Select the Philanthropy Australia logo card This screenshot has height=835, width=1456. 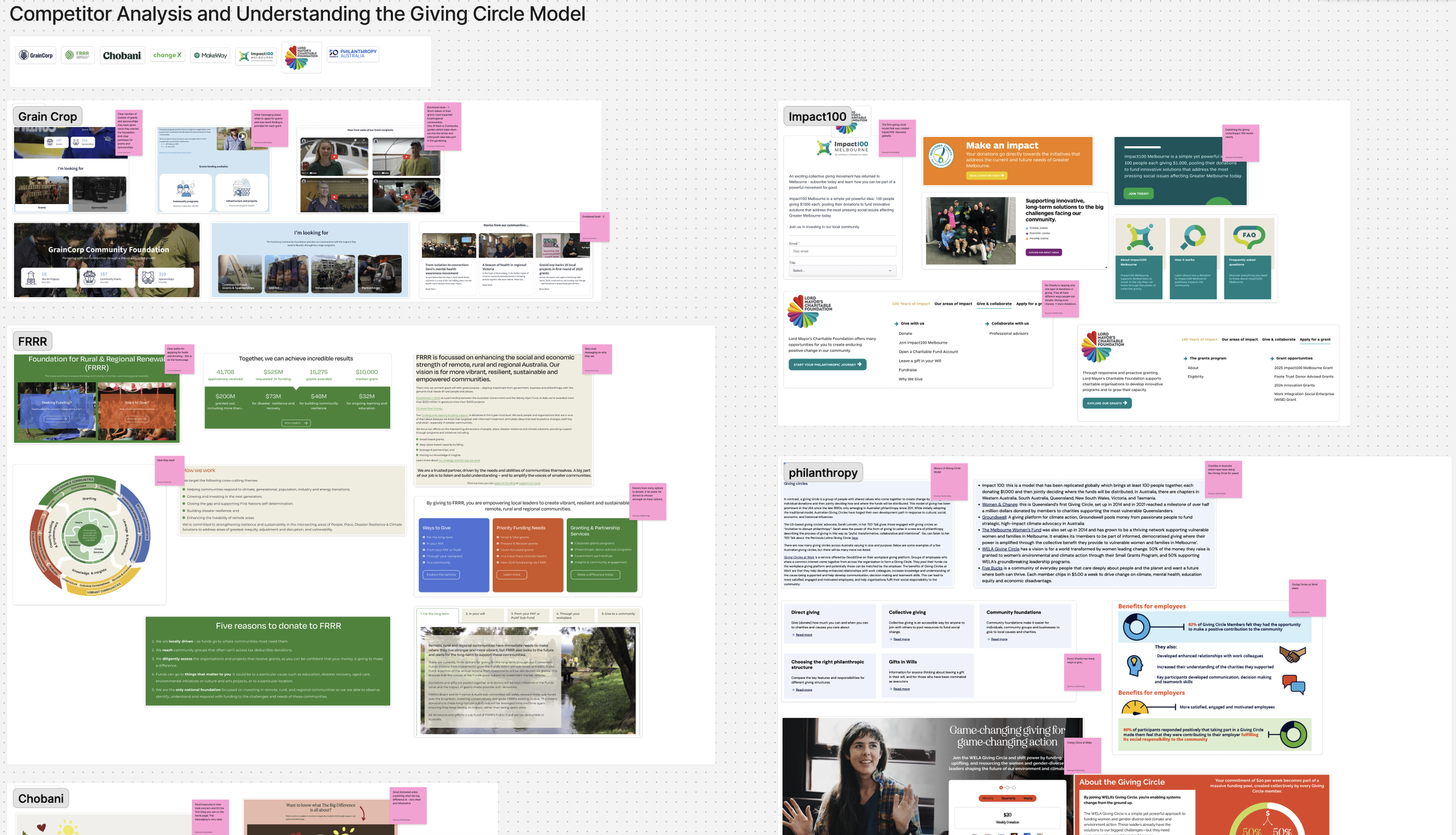[x=353, y=54]
